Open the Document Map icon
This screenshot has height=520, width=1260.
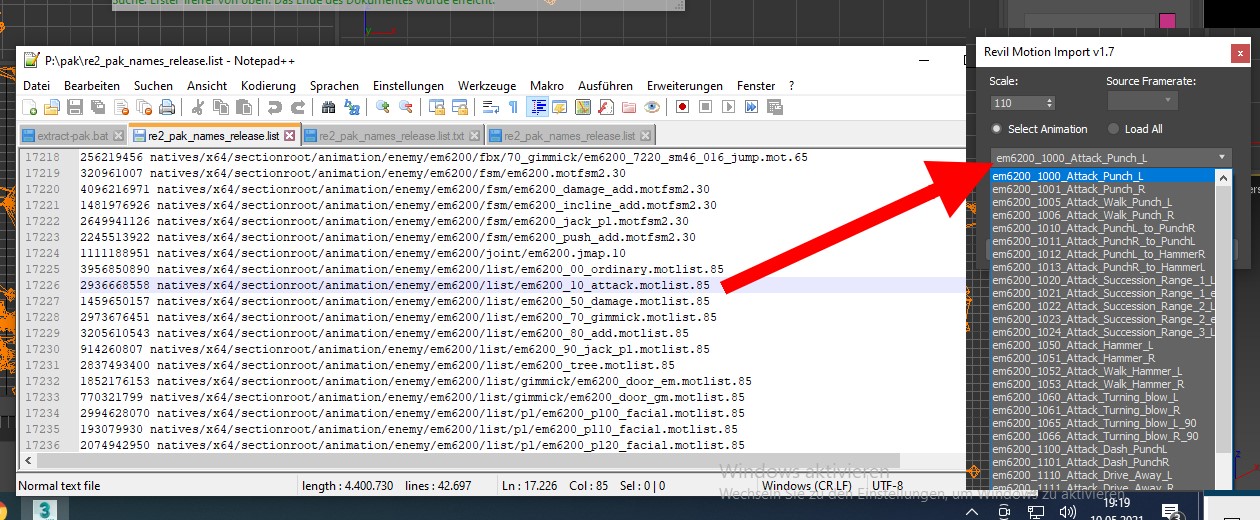[582, 107]
